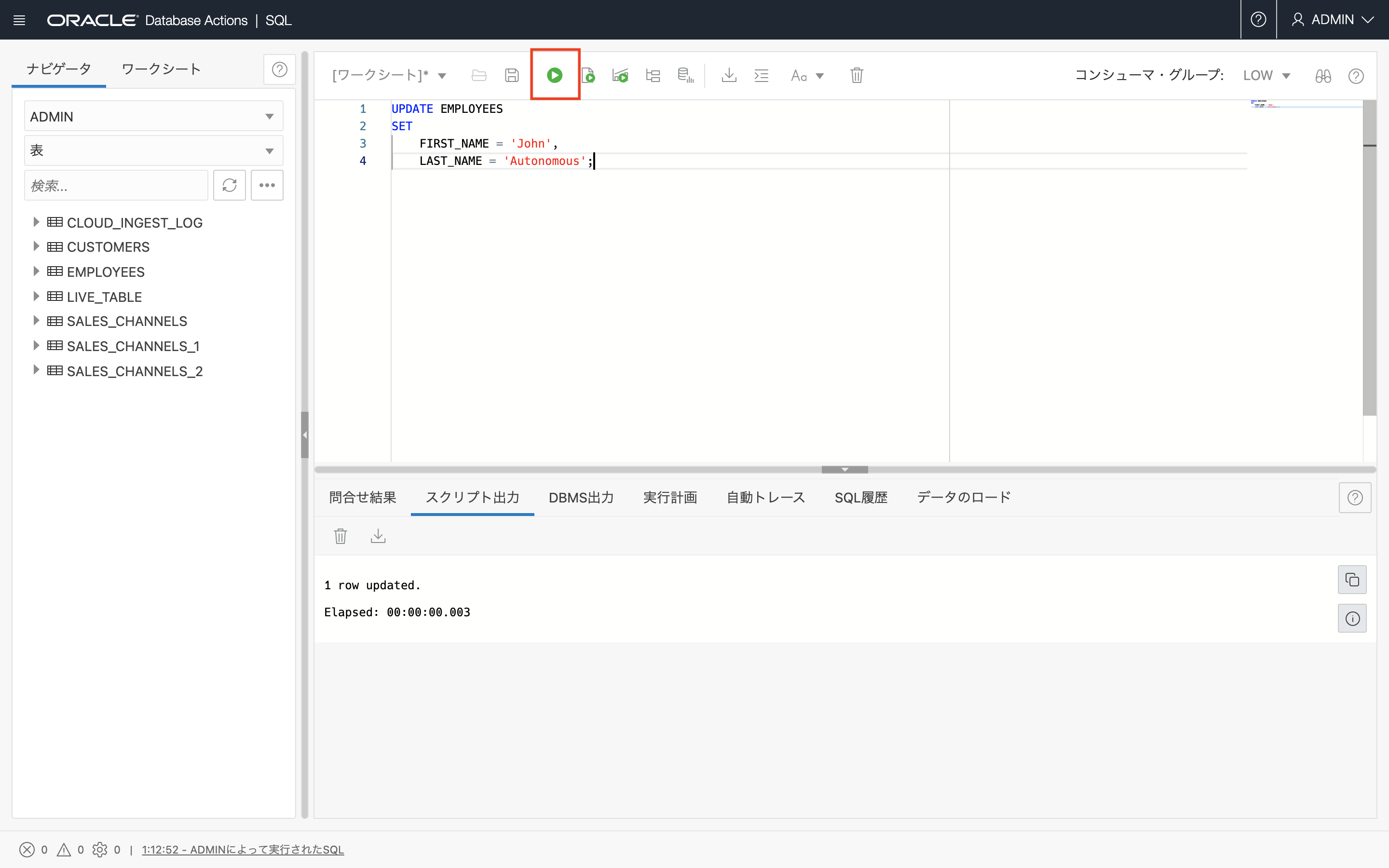This screenshot has width=1389, height=868.
Task: Switch to the ワークシート tab
Action: tap(161, 69)
